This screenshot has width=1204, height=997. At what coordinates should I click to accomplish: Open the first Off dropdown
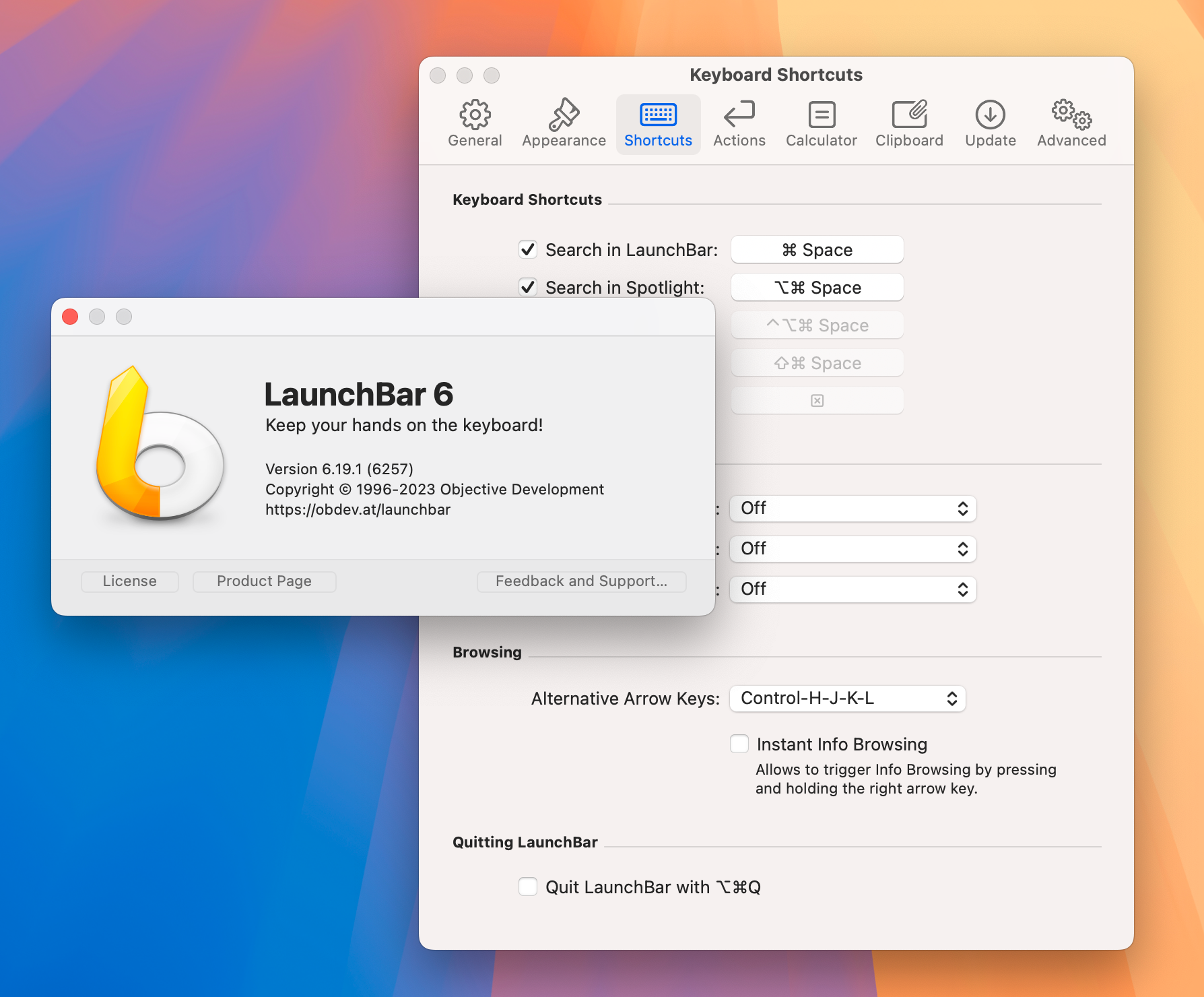click(x=852, y=509)
